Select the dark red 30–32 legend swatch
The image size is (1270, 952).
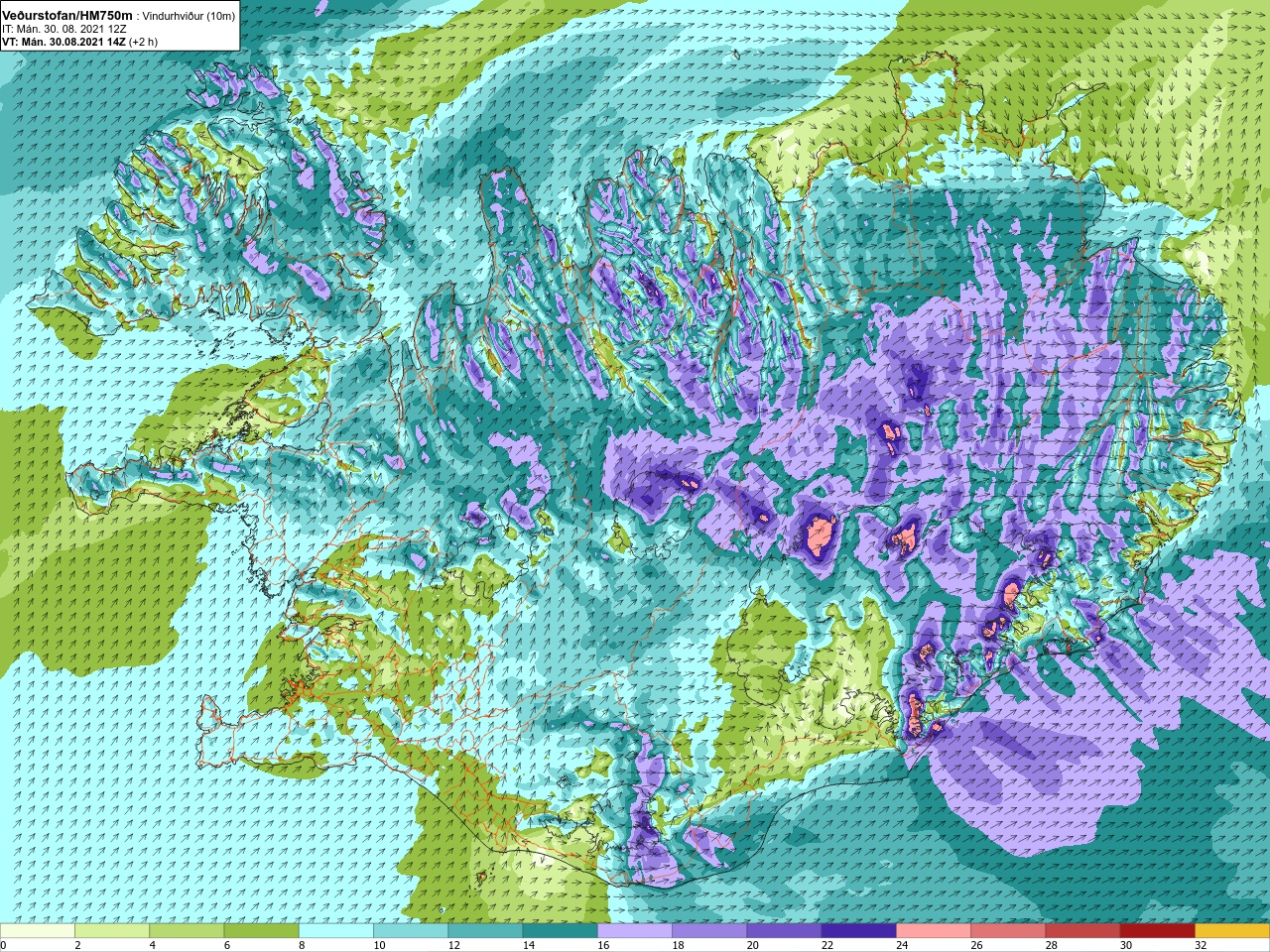pyautogui.click(x=1158, y=931)
